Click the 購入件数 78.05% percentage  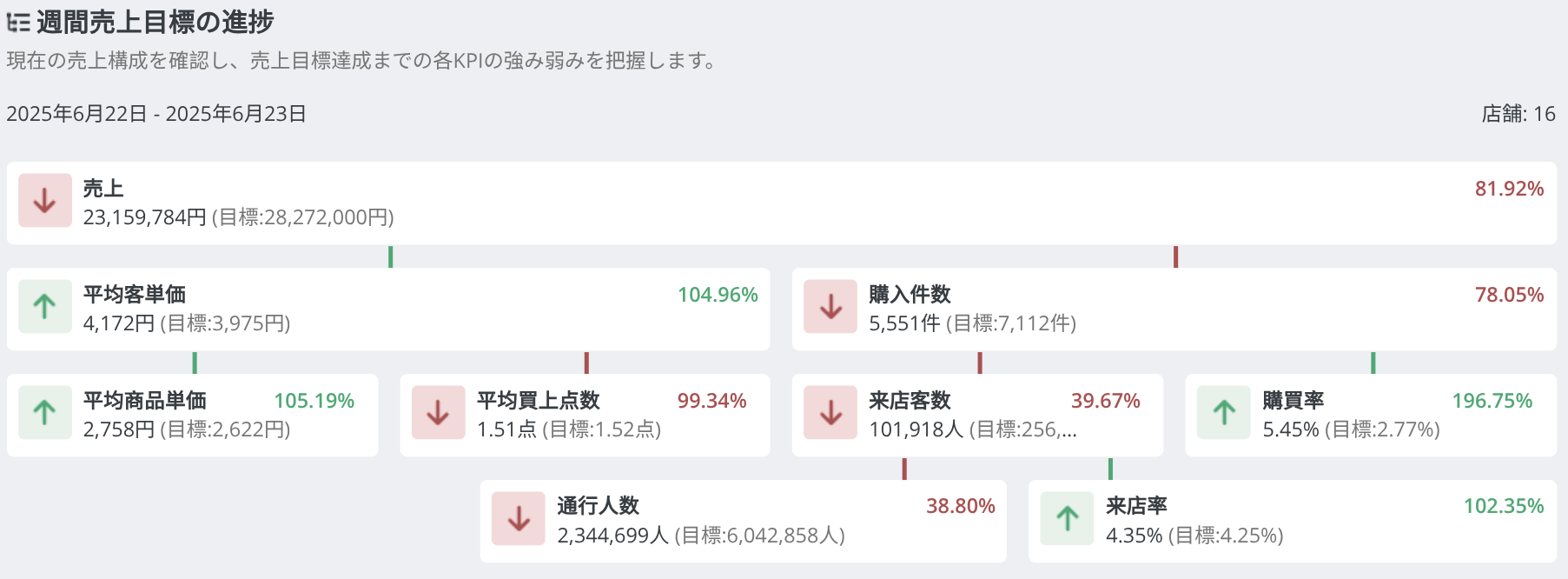pyautogui.click(x=1509, y=295)
